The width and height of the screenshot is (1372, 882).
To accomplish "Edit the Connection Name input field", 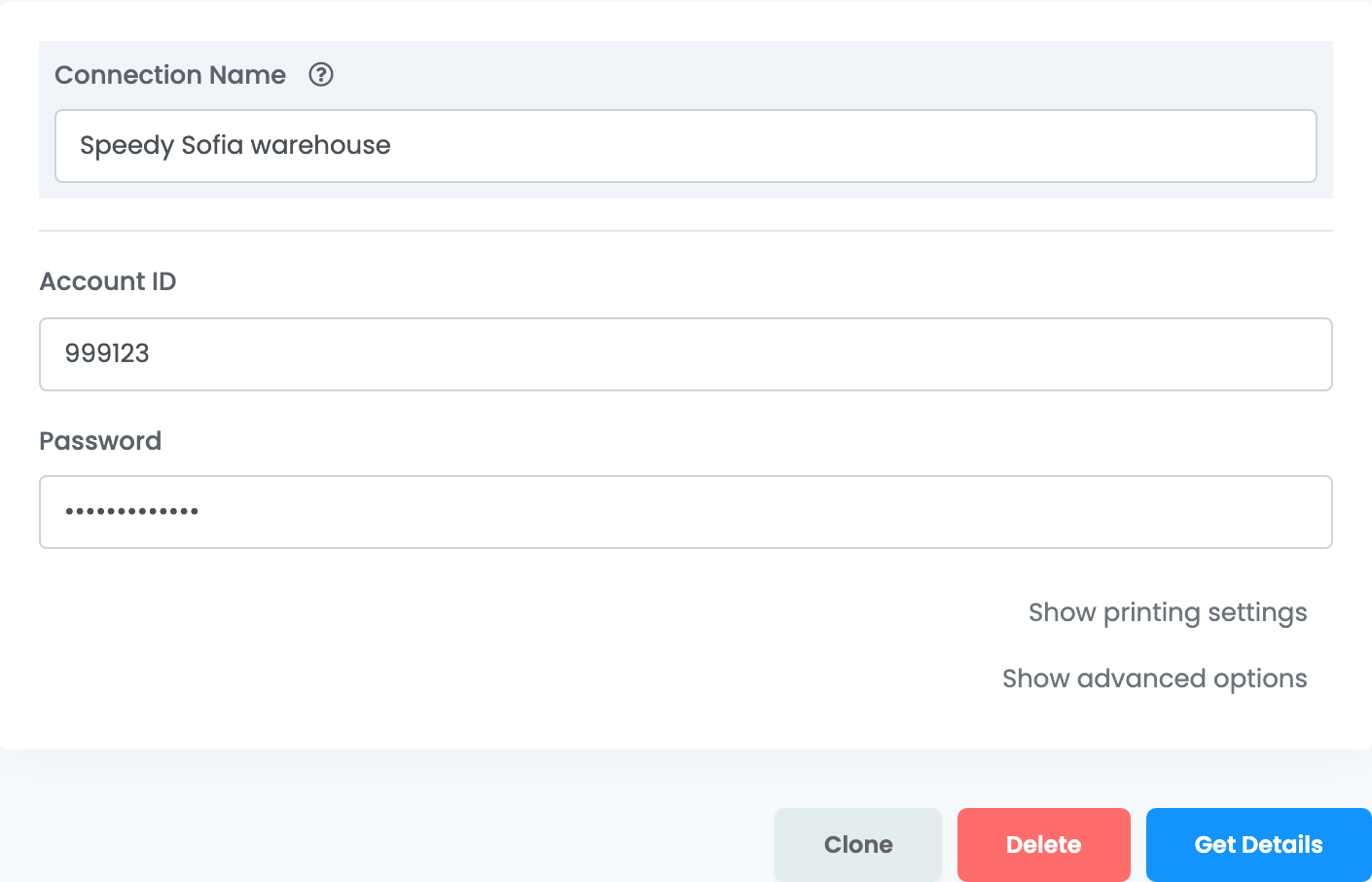I will [x=686, y=146].
